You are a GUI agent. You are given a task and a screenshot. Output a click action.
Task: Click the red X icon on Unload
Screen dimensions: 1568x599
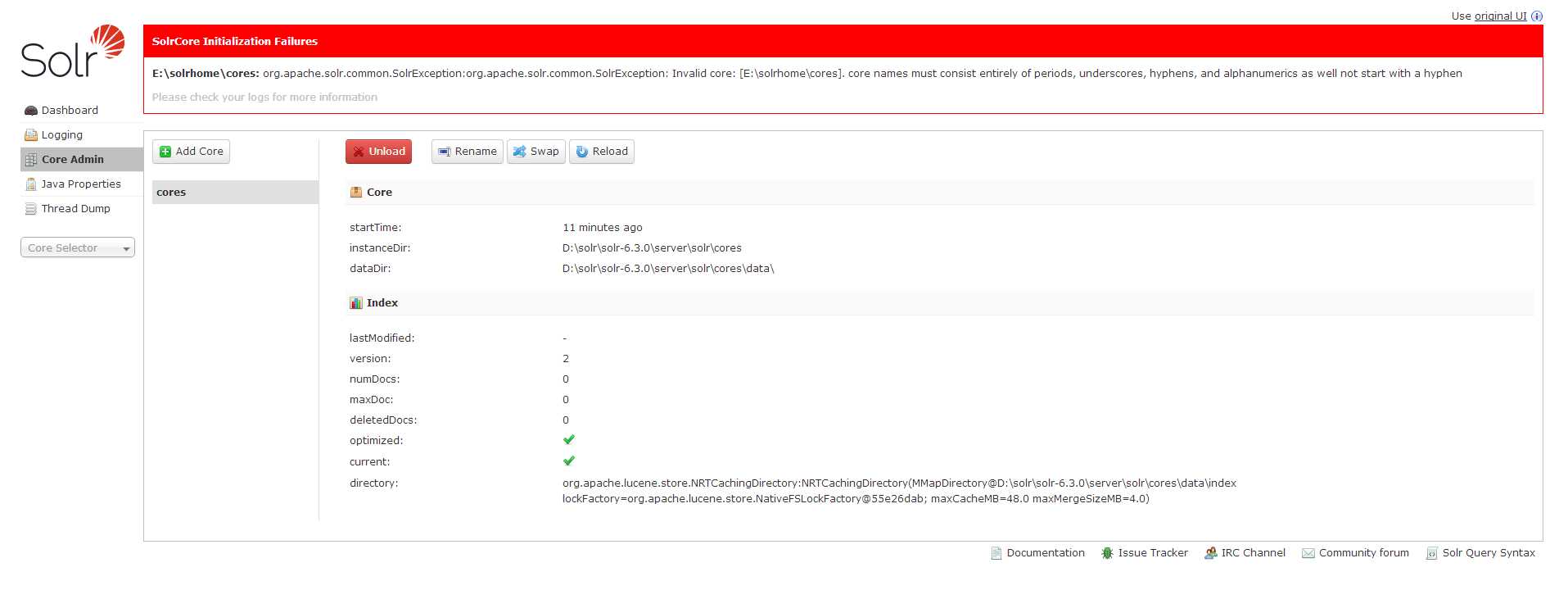coord(359,152)
